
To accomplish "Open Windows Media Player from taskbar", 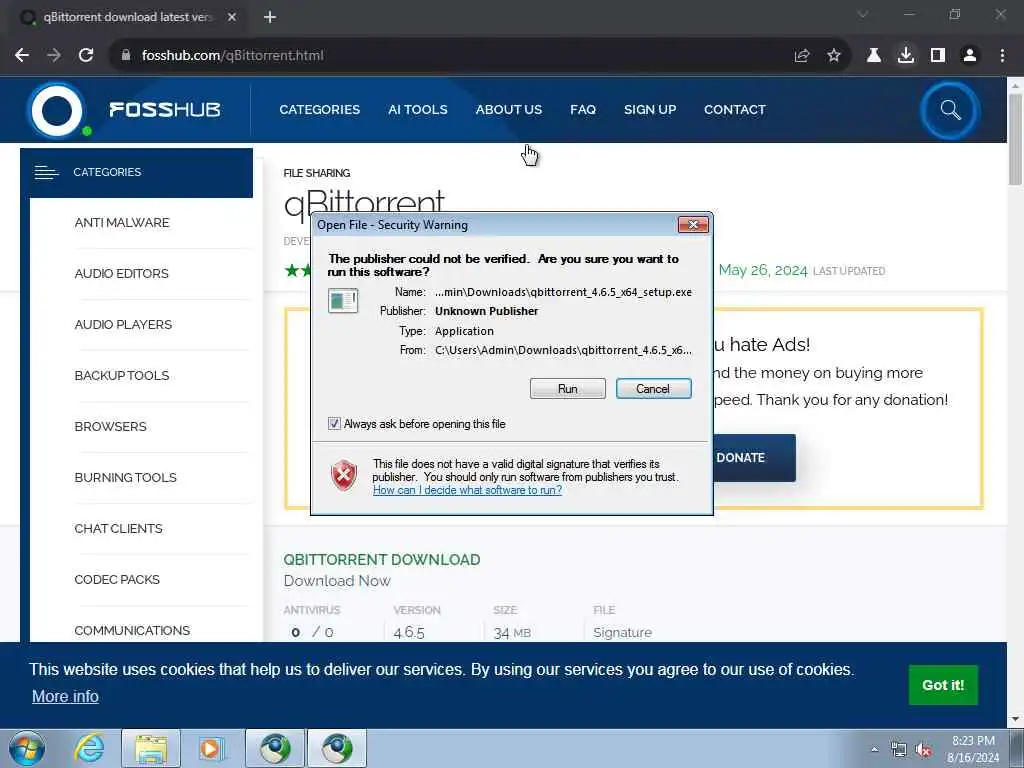I will pos(211,748).
